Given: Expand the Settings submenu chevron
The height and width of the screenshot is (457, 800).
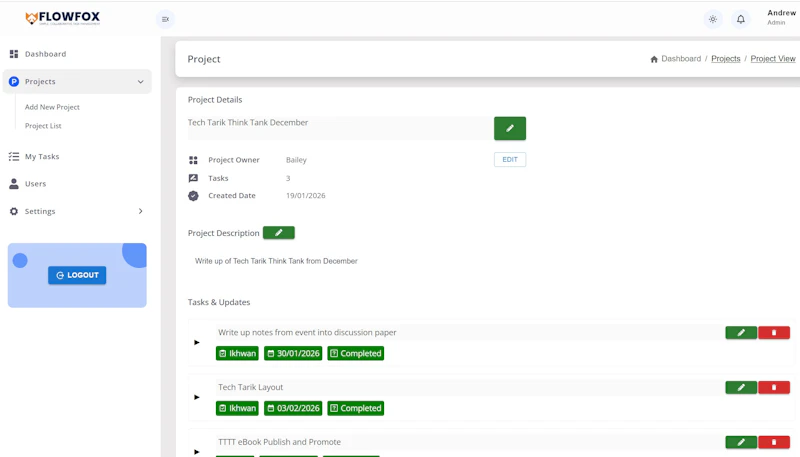Looking at the screenshot, I should coord(140,211).
